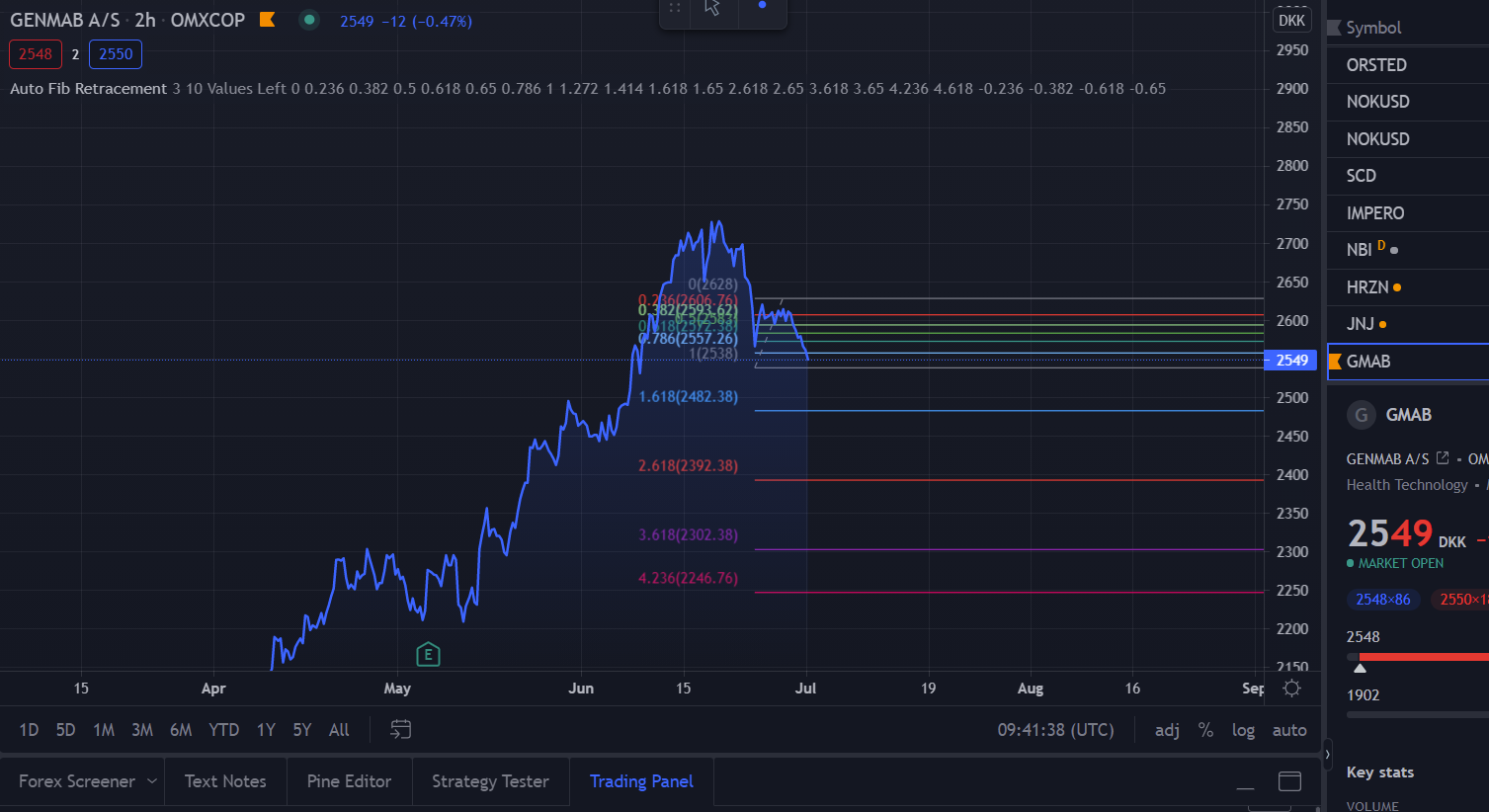Click the 2548 sell price button
The height and width of the screenshot is (812, 1489).
tap(36, 54)
